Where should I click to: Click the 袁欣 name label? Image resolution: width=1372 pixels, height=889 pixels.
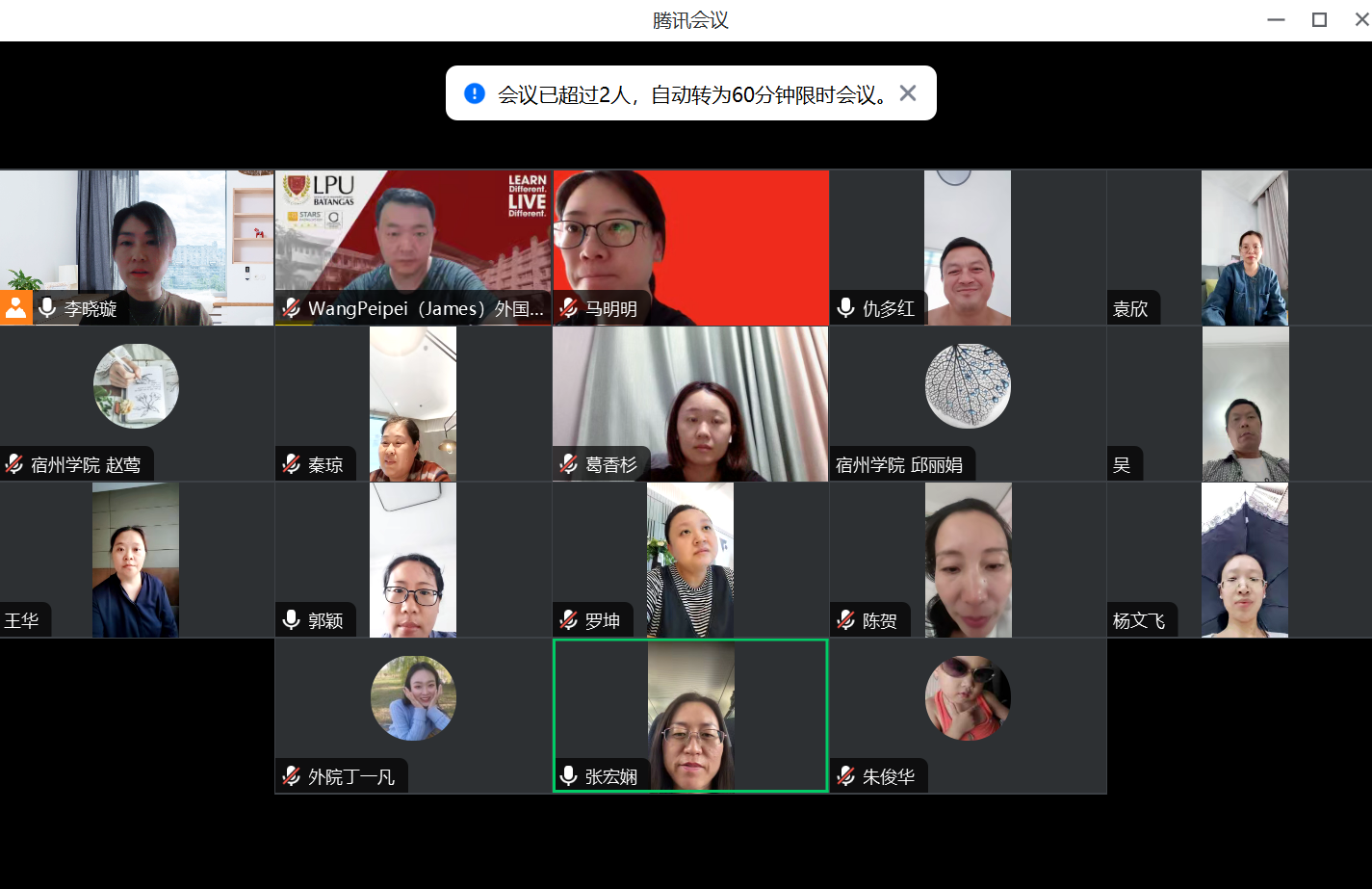[x=1130, y=309]
